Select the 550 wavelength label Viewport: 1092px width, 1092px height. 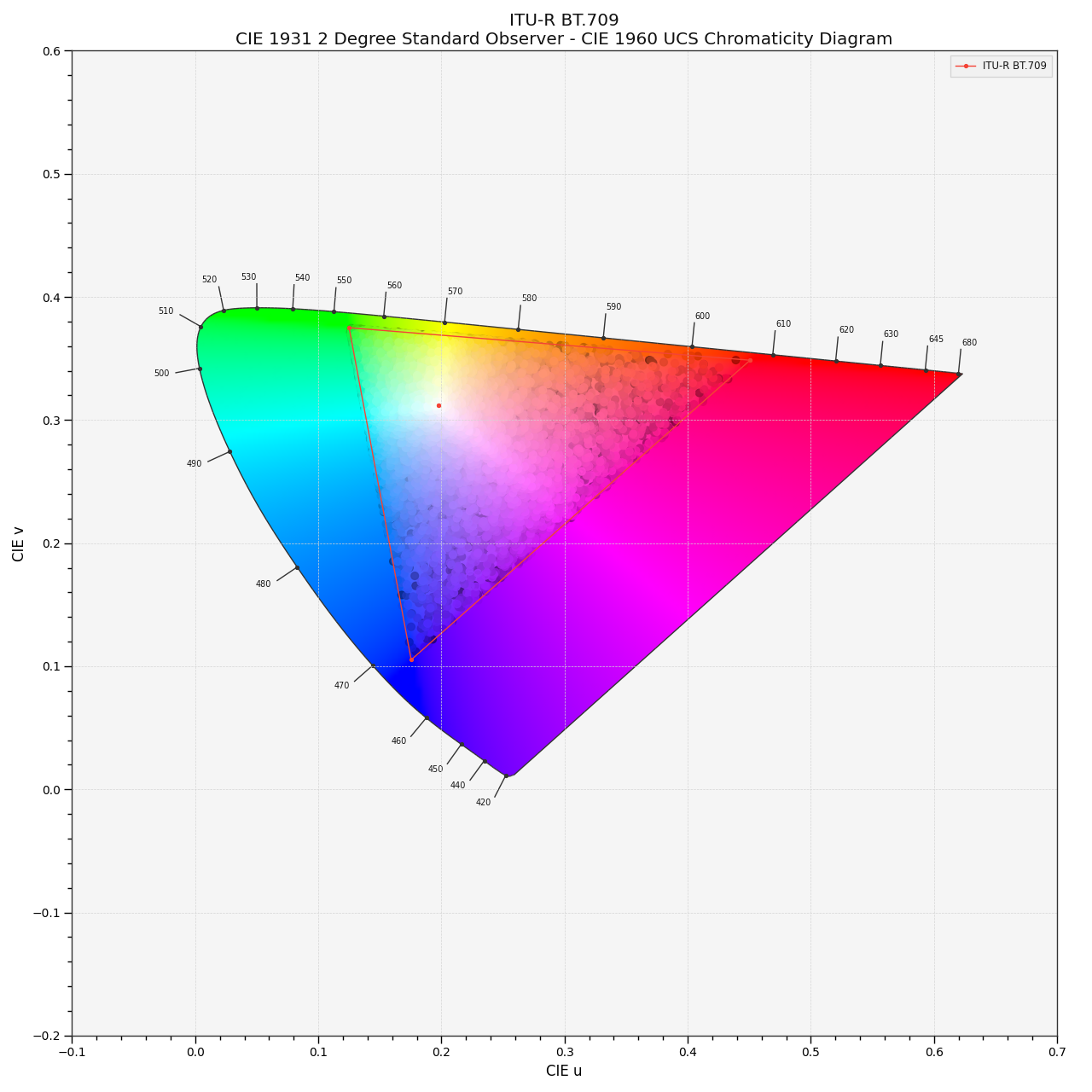pyautogui.click(x=344, y=281)
